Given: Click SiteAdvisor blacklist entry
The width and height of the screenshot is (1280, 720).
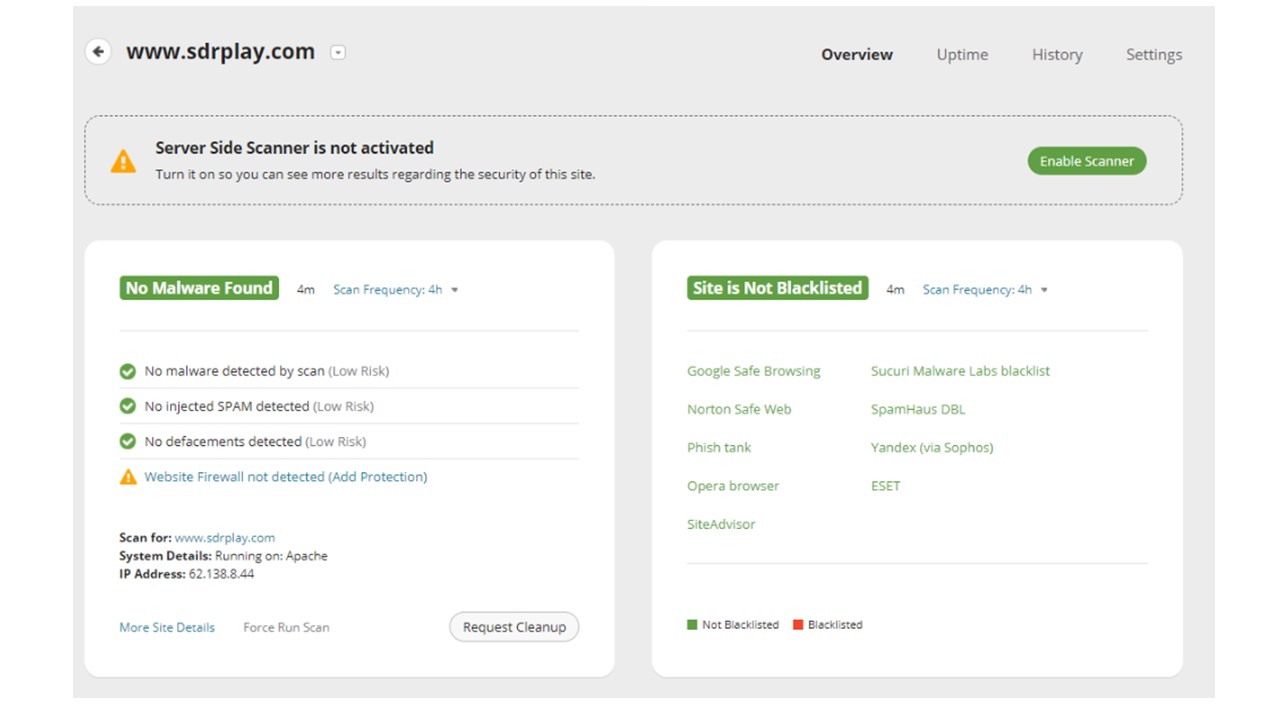Looking at the screenshot, I should click(721, 524).
